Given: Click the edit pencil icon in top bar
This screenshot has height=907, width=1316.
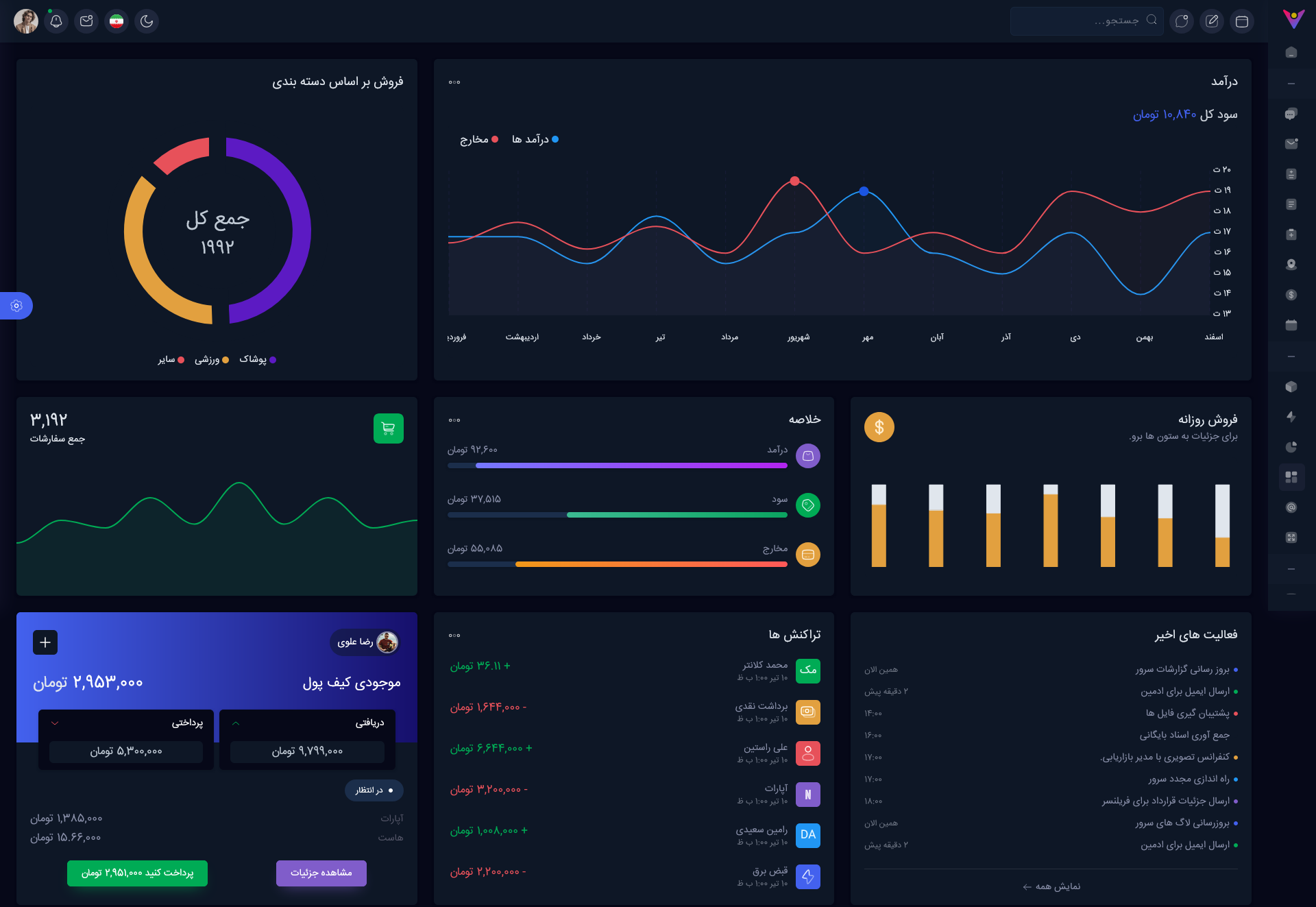Looking at the screenshot, I should pos(1212,21).
